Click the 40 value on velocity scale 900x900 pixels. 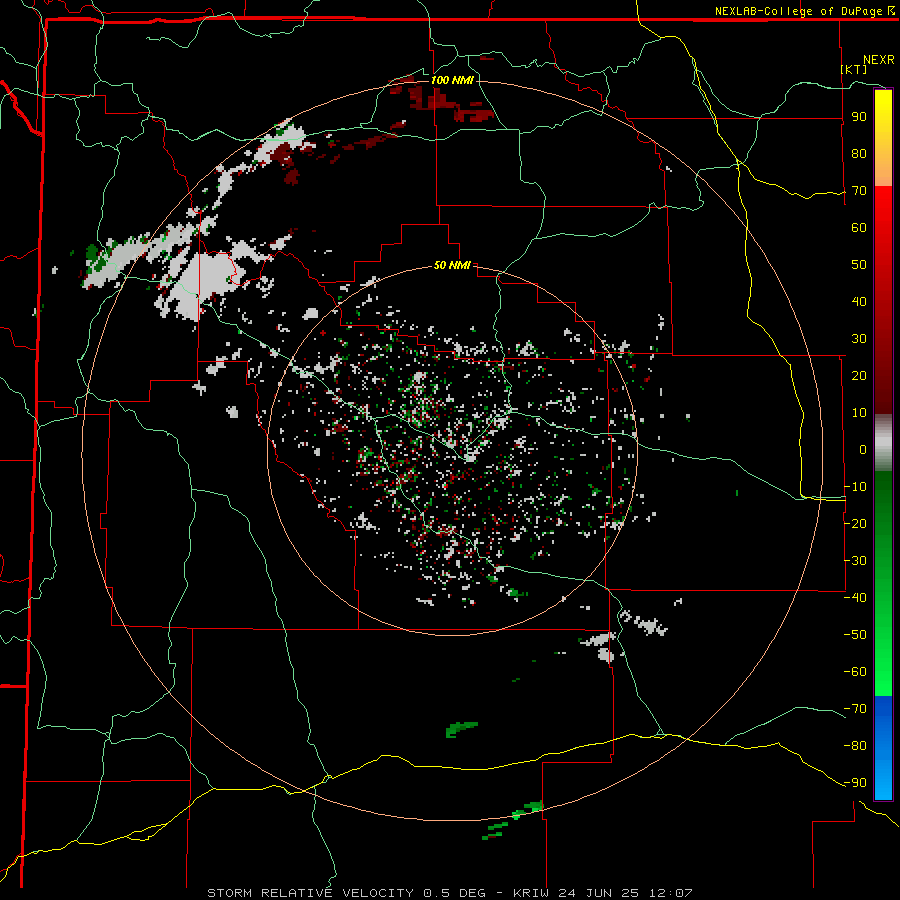click(x=859, y=302)
